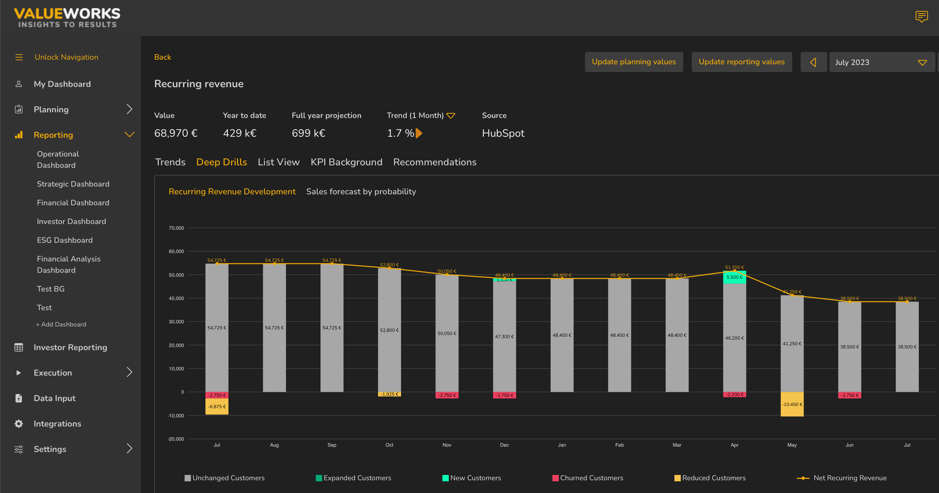
Task: Open the Sales forecast by probability tab
Action: pyautogui.click(x=361, y=192)
